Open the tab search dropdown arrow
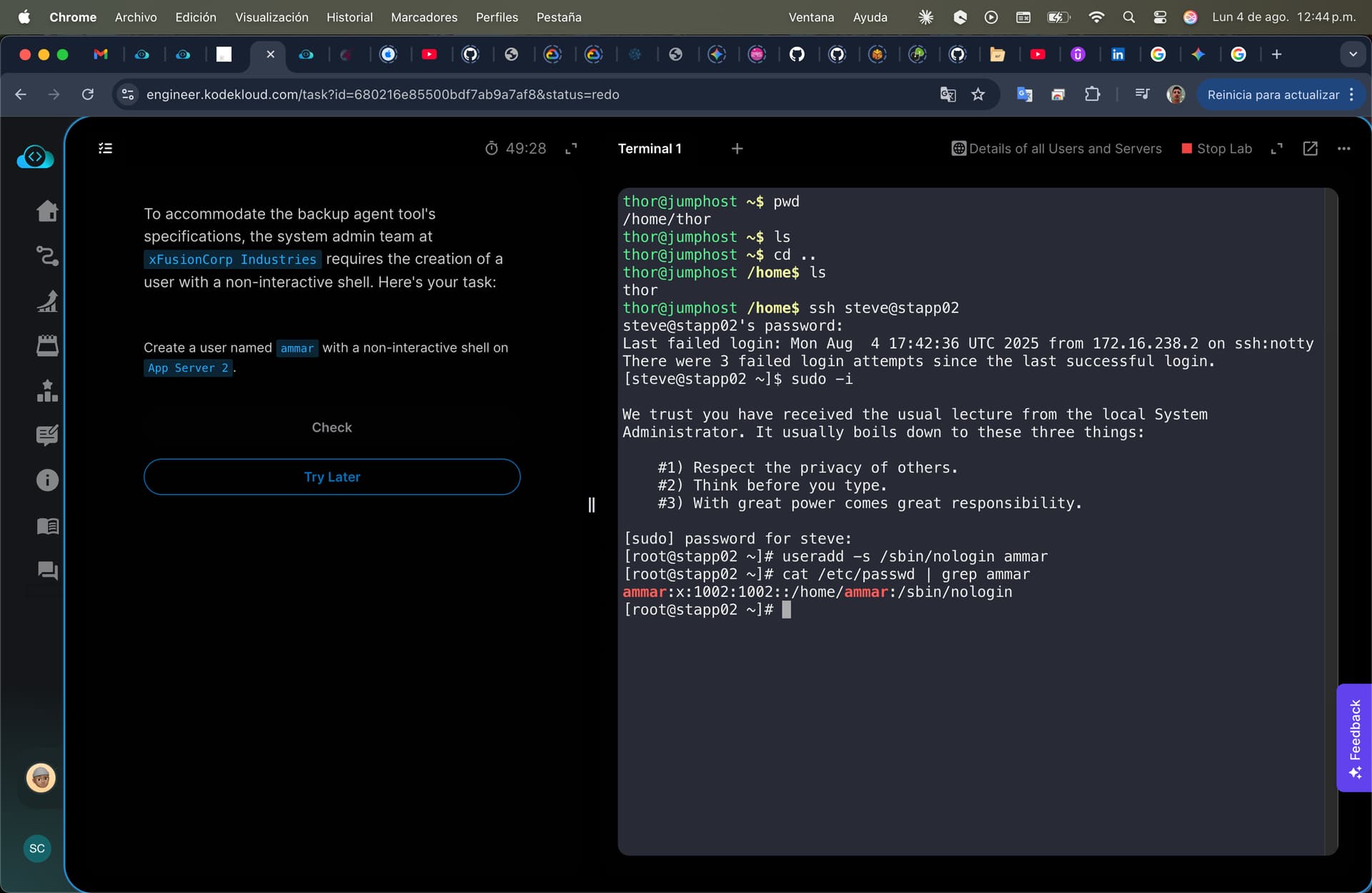The height and width of the screenshot is (893, 1372). pos(1352,54)
